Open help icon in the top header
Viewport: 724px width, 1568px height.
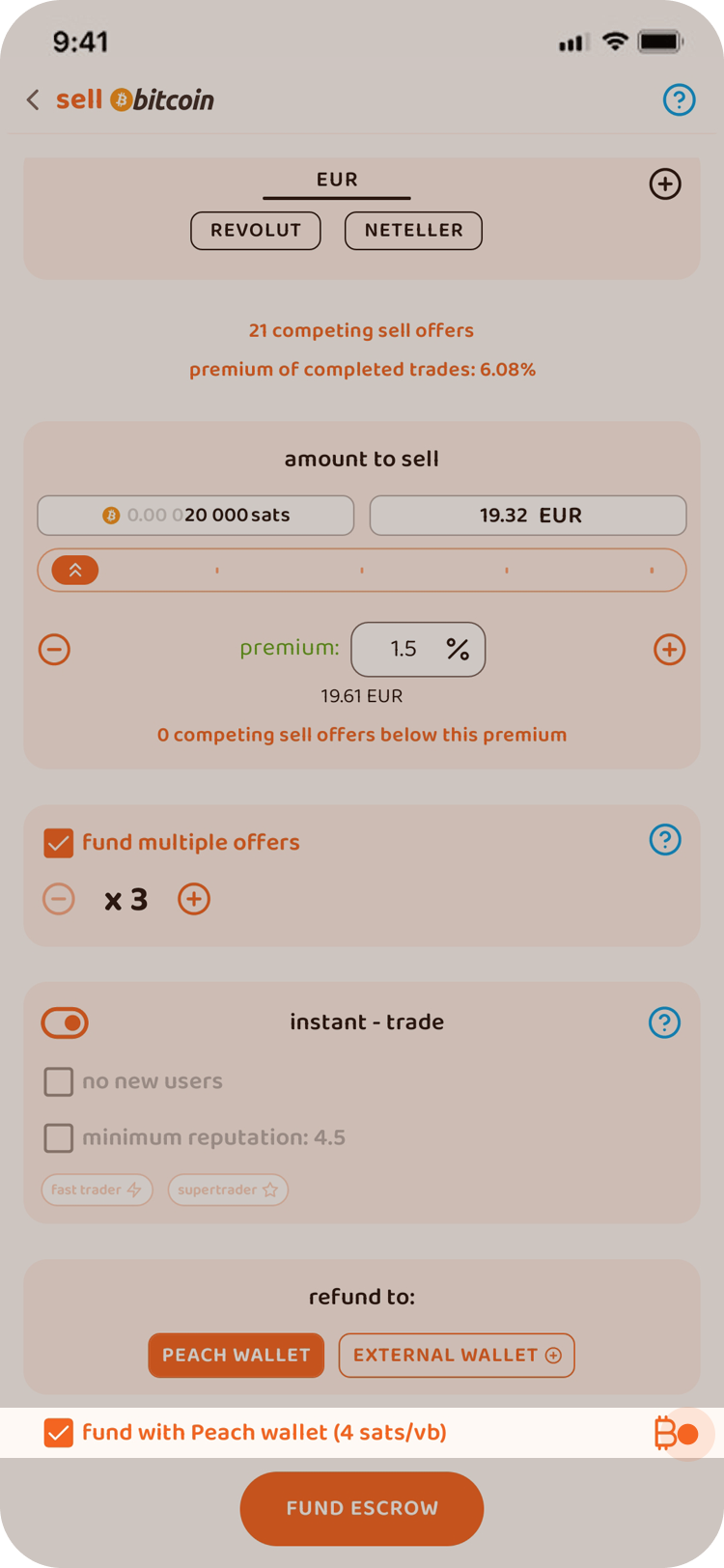[679, 99]
